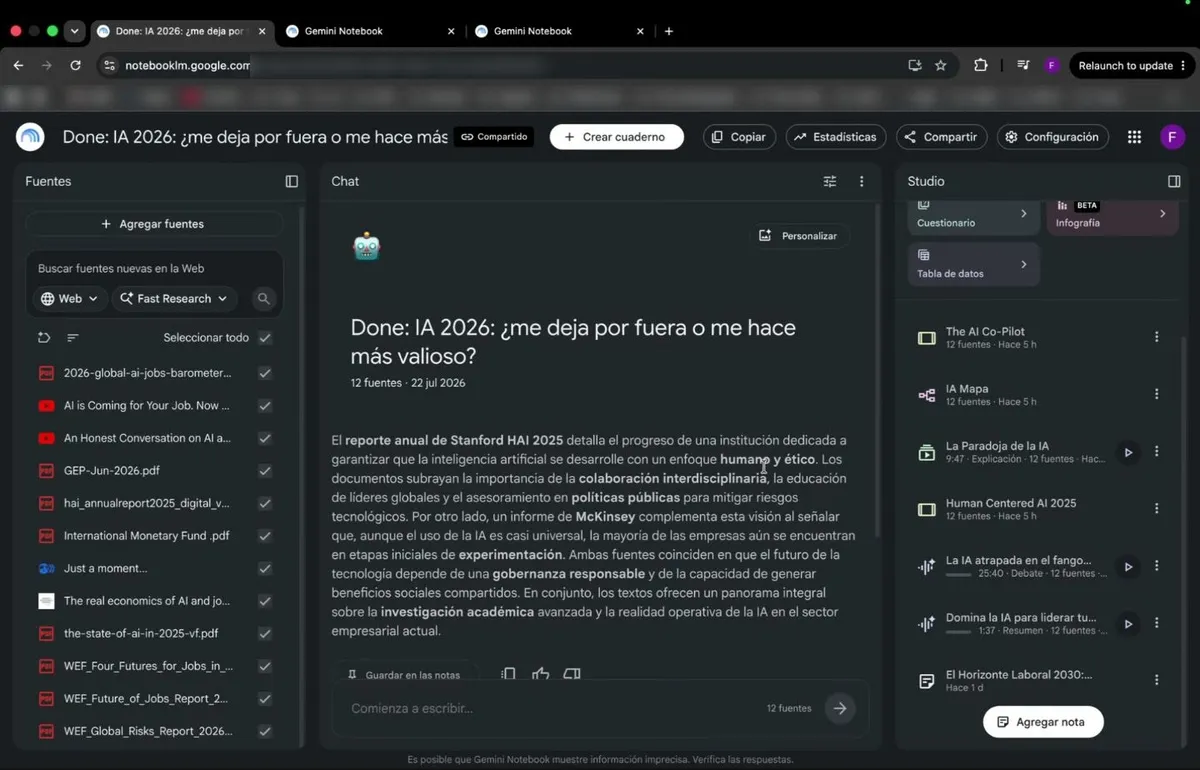Expand the Cuestionario card options
The image size is (1200, 770).
pos(1023,213)
